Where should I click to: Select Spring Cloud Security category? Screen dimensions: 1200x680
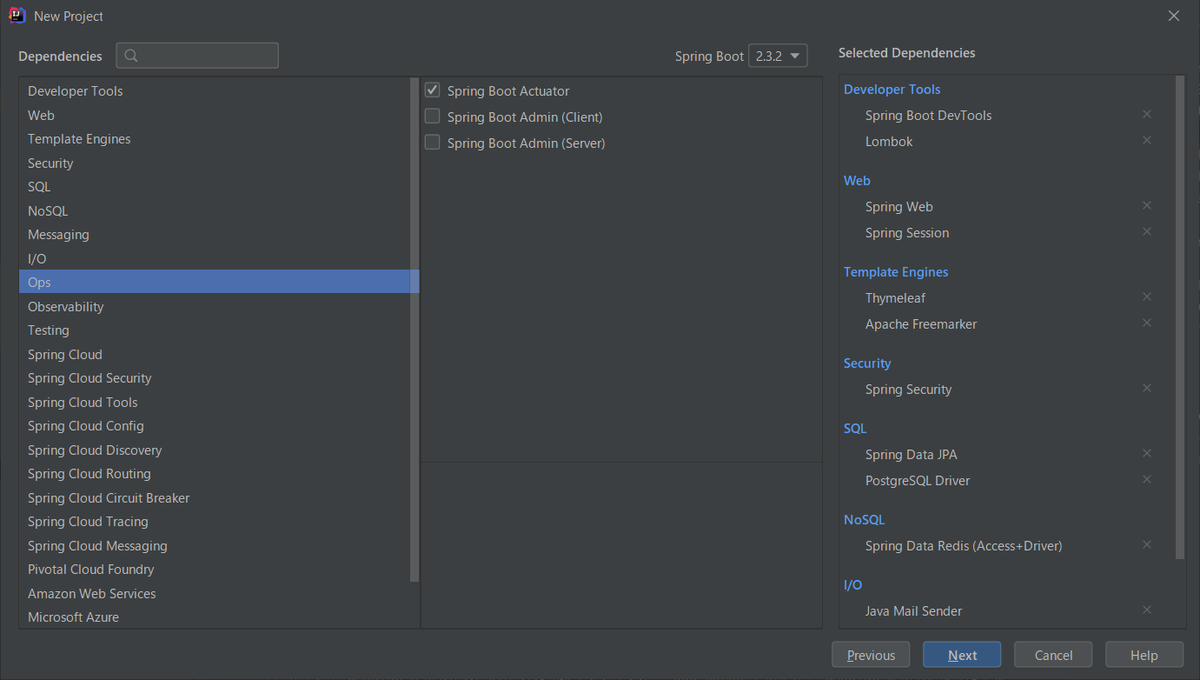[214, 378]
